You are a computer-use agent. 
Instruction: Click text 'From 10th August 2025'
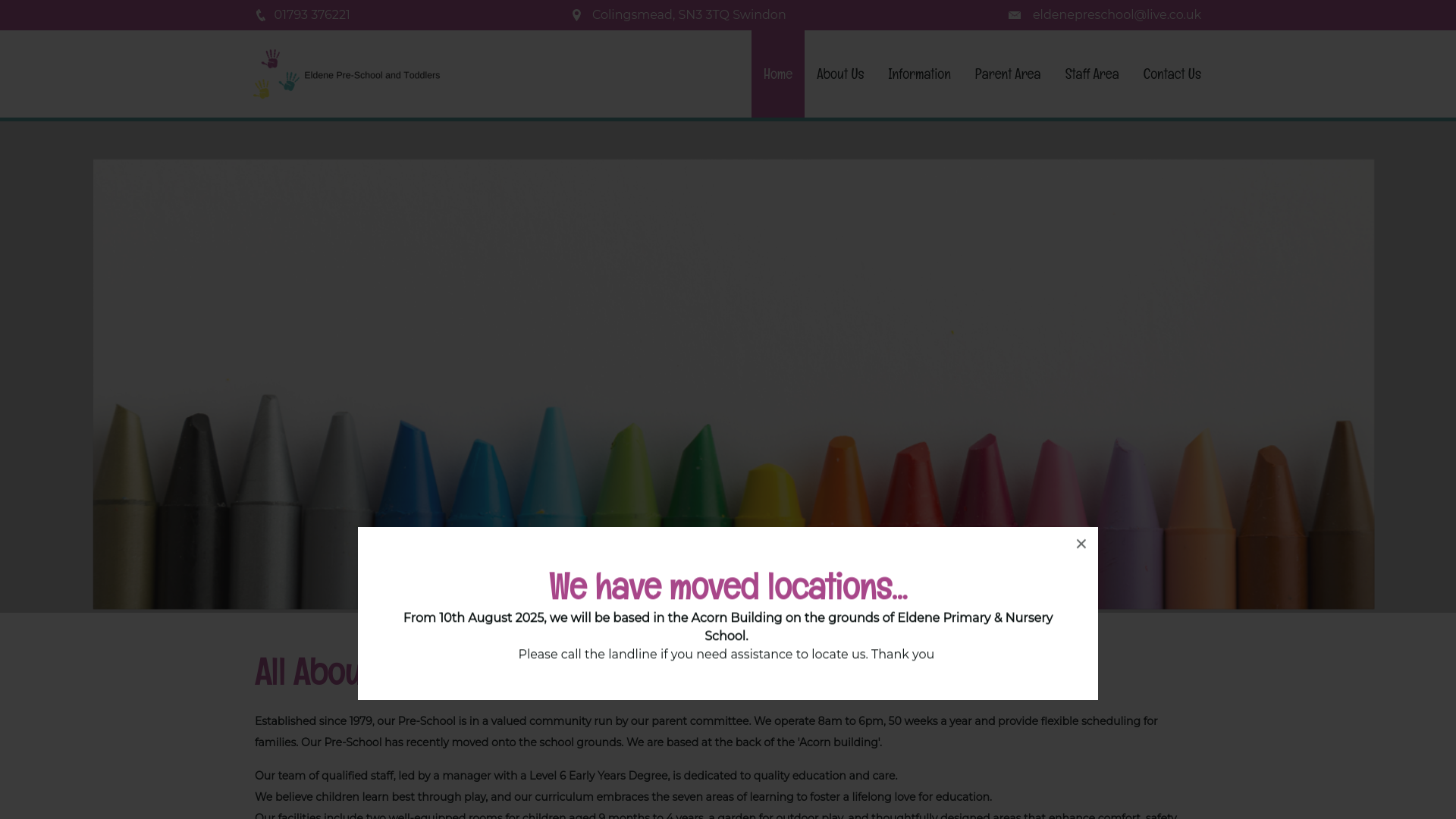[474, 618]
